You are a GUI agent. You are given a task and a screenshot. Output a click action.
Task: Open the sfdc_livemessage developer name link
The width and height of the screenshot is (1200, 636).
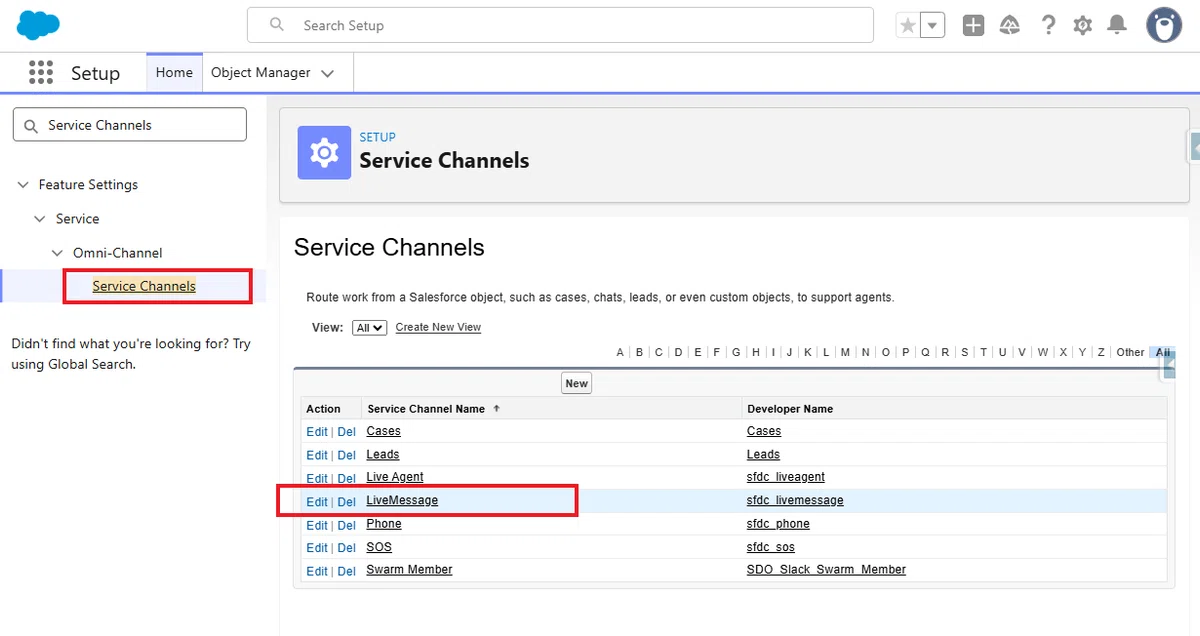pyautogui.click(x=795, y=500)
